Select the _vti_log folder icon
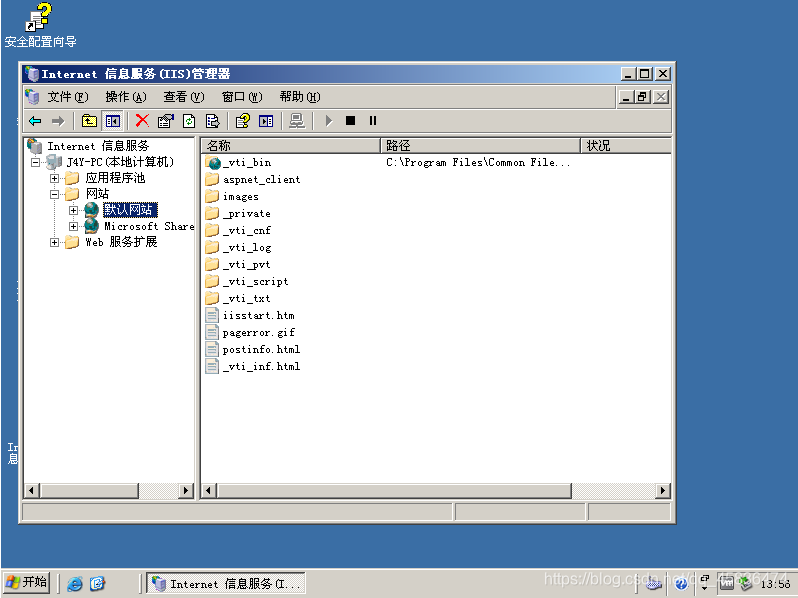The height and width of the screenshot is (598, 798). [x=212, y=247]
